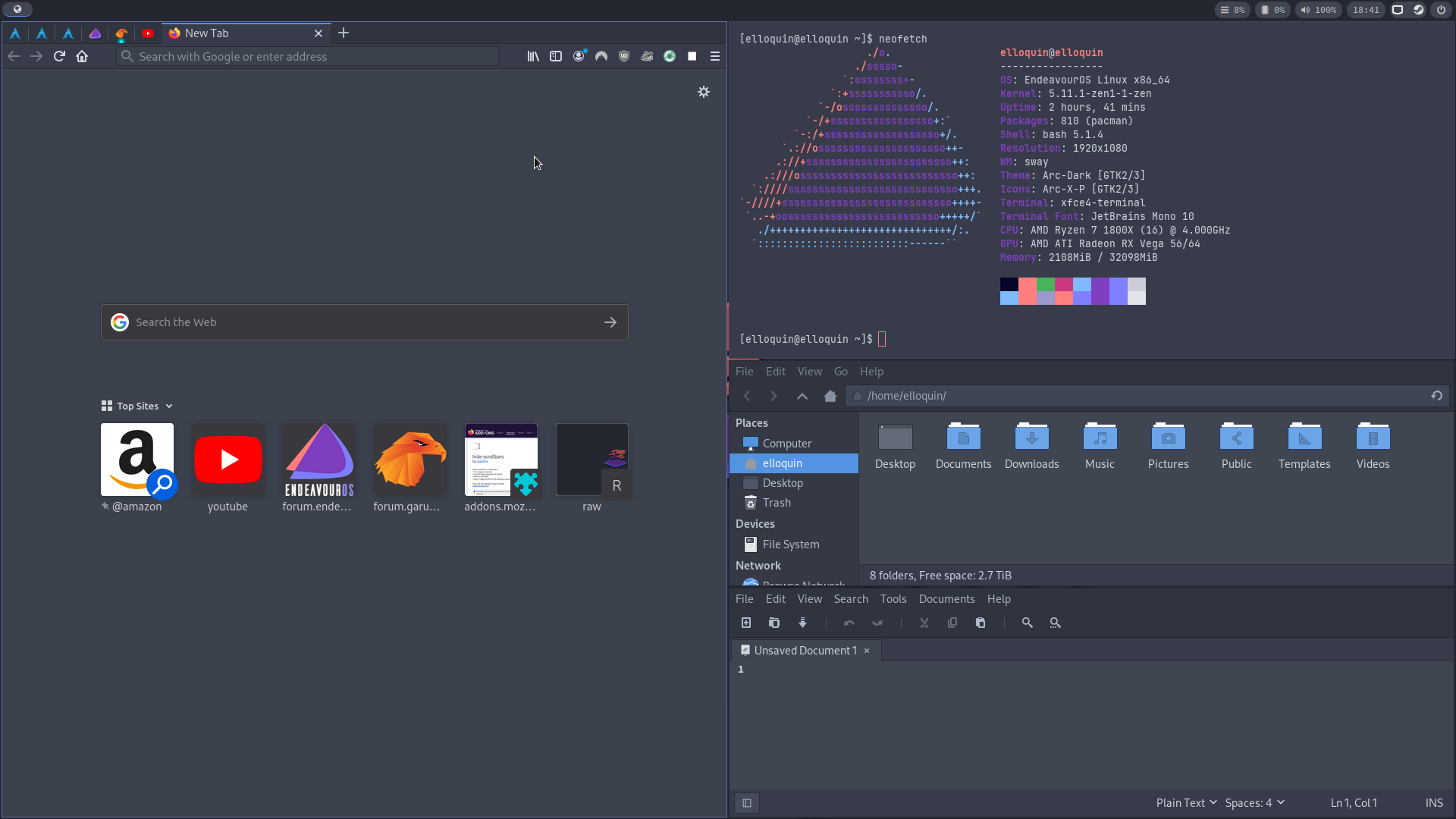The height and width of the screenshot is (819, 1456).
Task: Open text editor Tools menu
Action: [893, 599]
